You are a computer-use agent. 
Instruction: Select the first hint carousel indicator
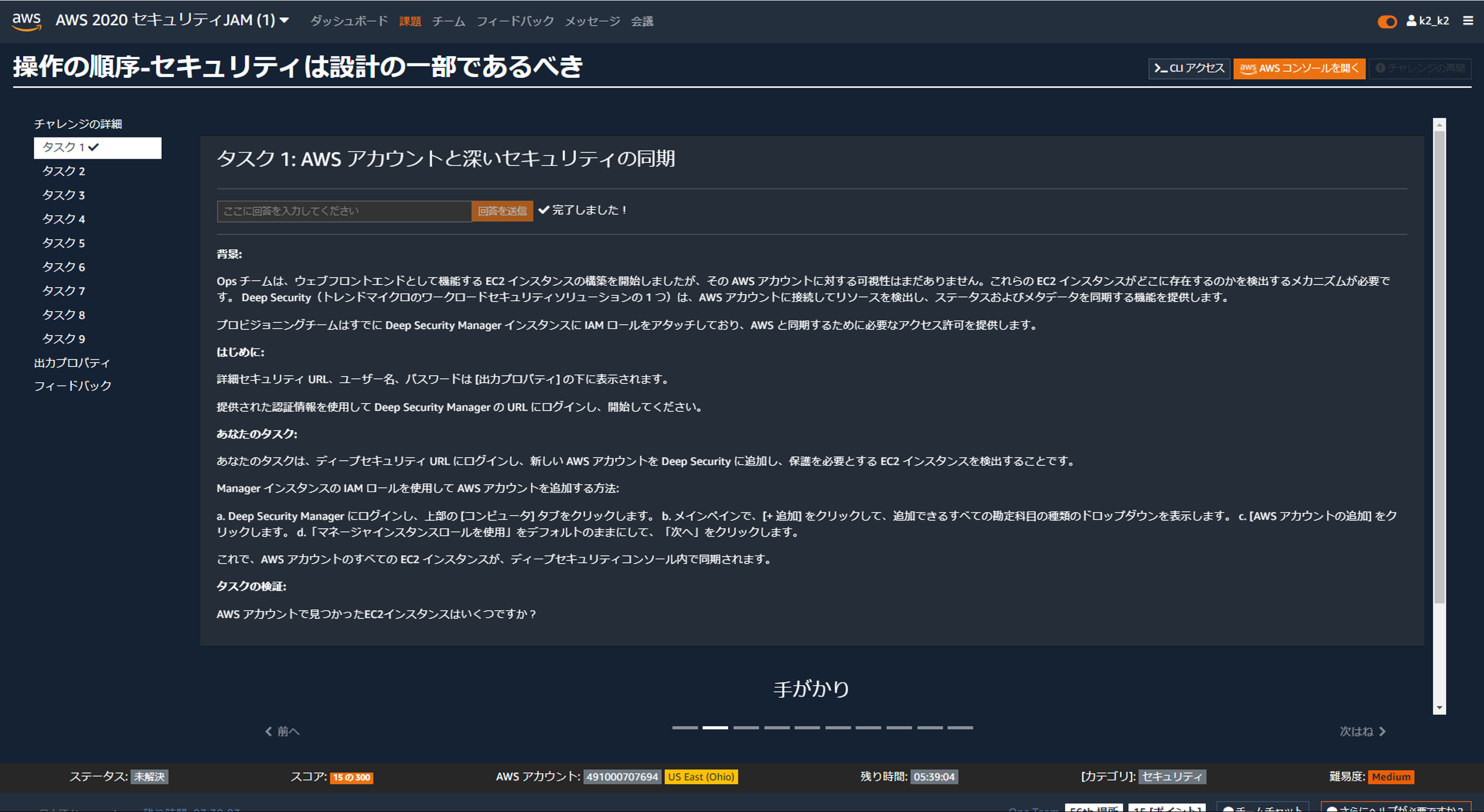click(684, 728)
